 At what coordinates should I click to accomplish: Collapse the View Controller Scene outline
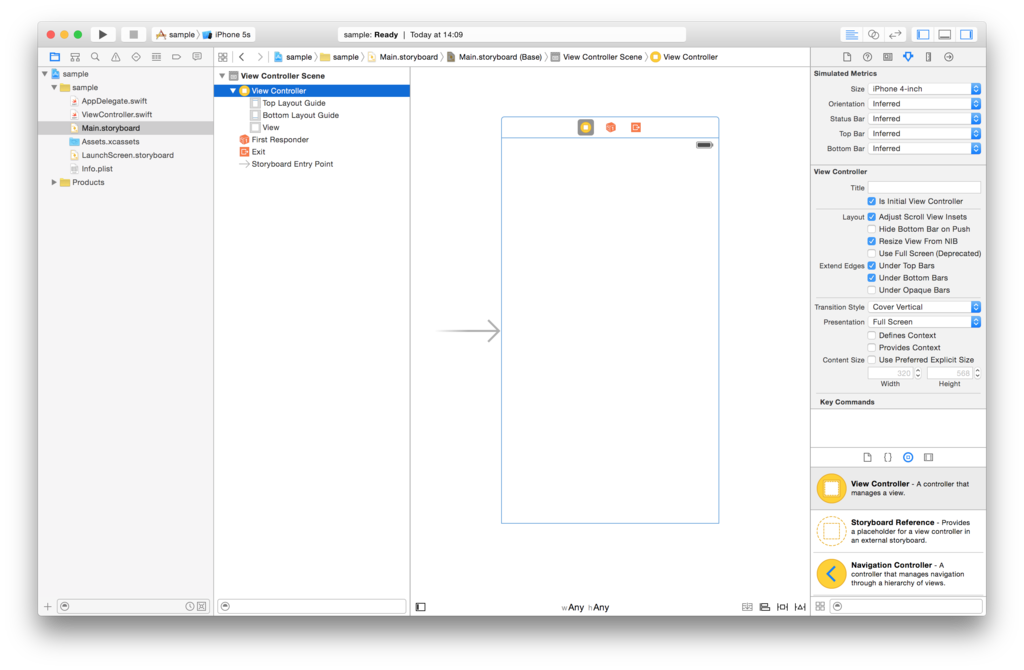pyautogui.click(x=222, y=76)
